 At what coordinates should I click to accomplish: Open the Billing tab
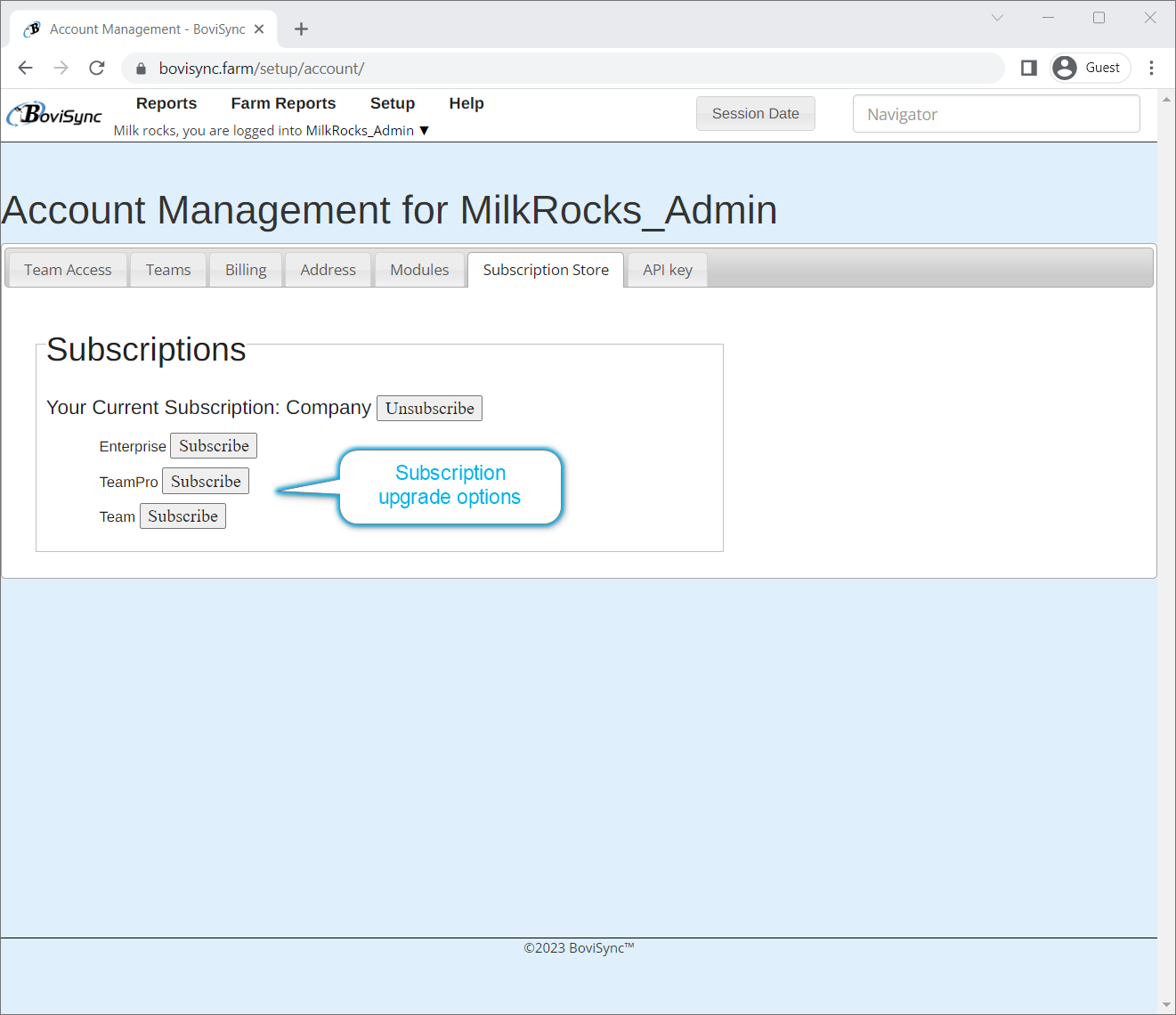click(246, 270)
